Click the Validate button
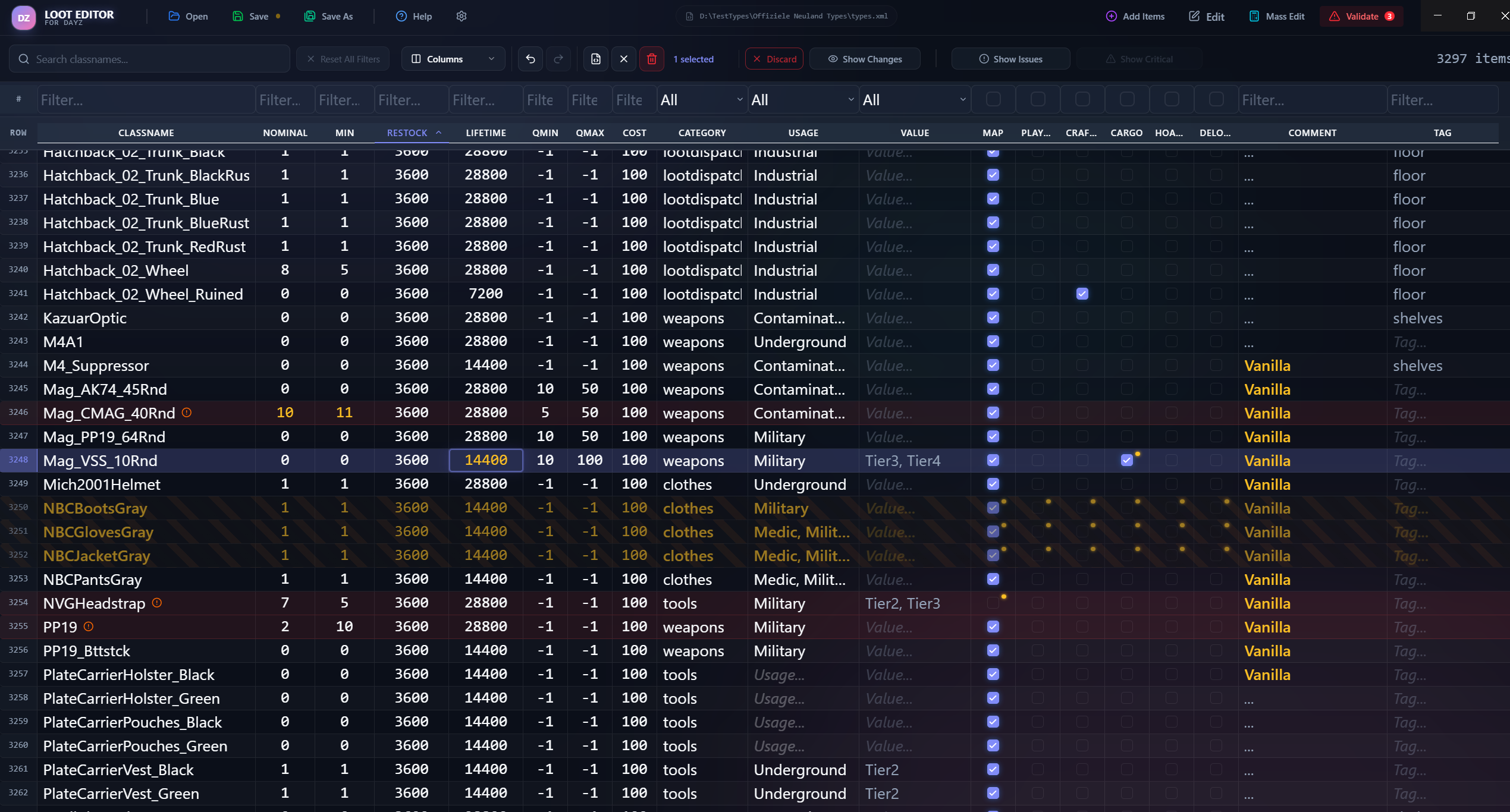The image size is (1510, 812). point(1361,16)
